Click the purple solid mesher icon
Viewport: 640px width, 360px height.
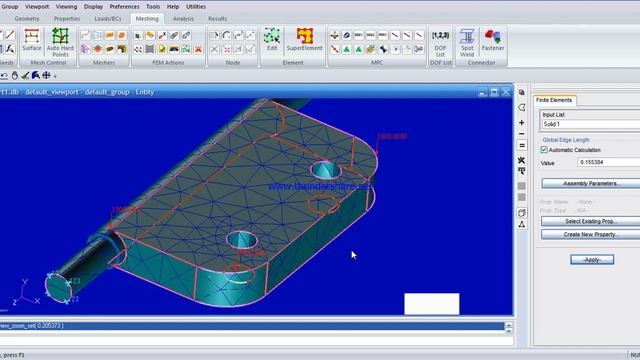[x=85, y=49]
